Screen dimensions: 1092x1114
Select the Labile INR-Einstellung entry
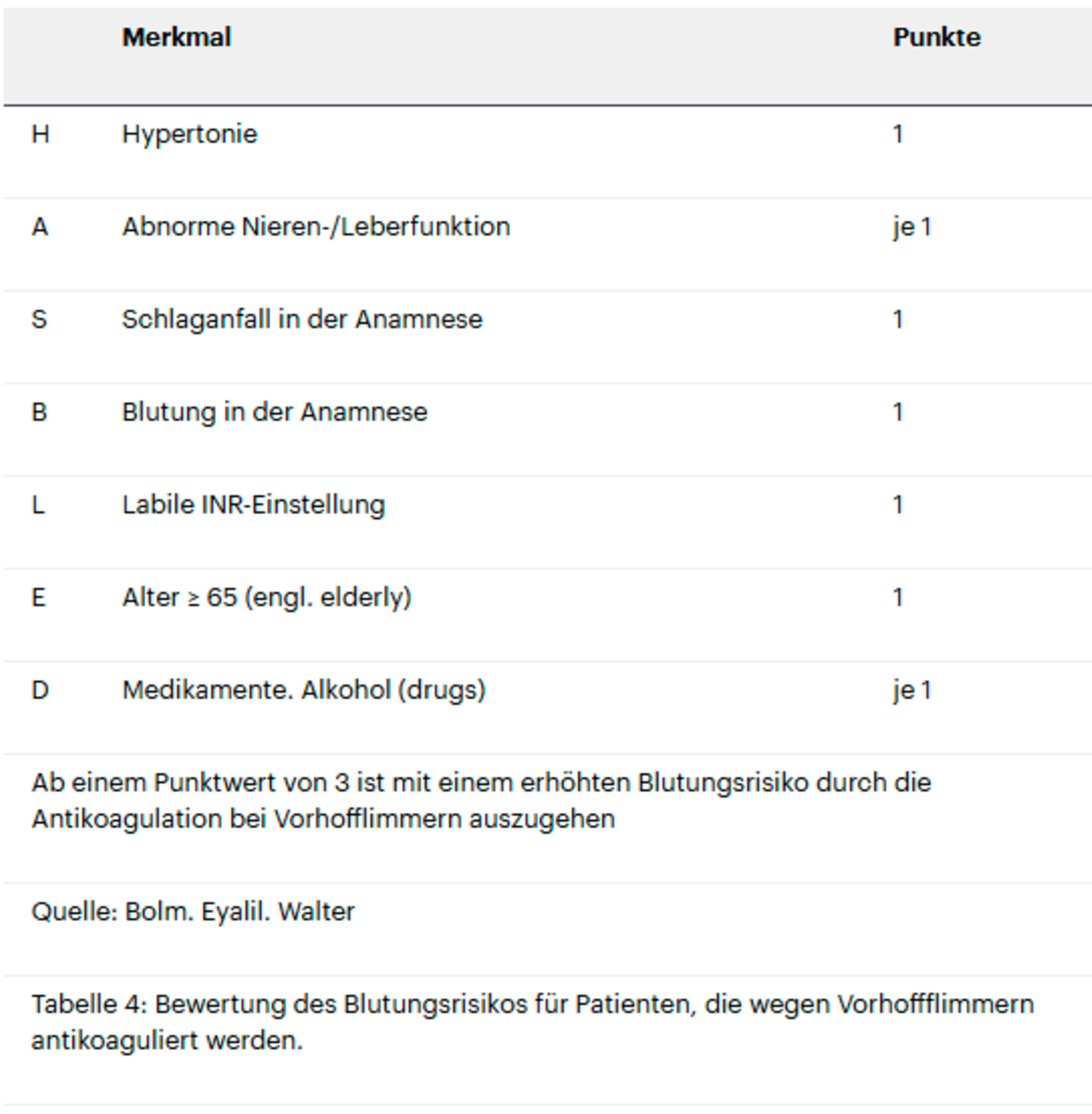click(x=253, y=505)
